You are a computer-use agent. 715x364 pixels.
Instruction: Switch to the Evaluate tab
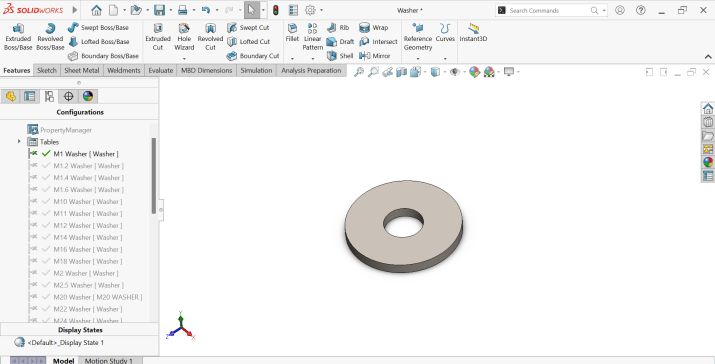coord(161,70)
